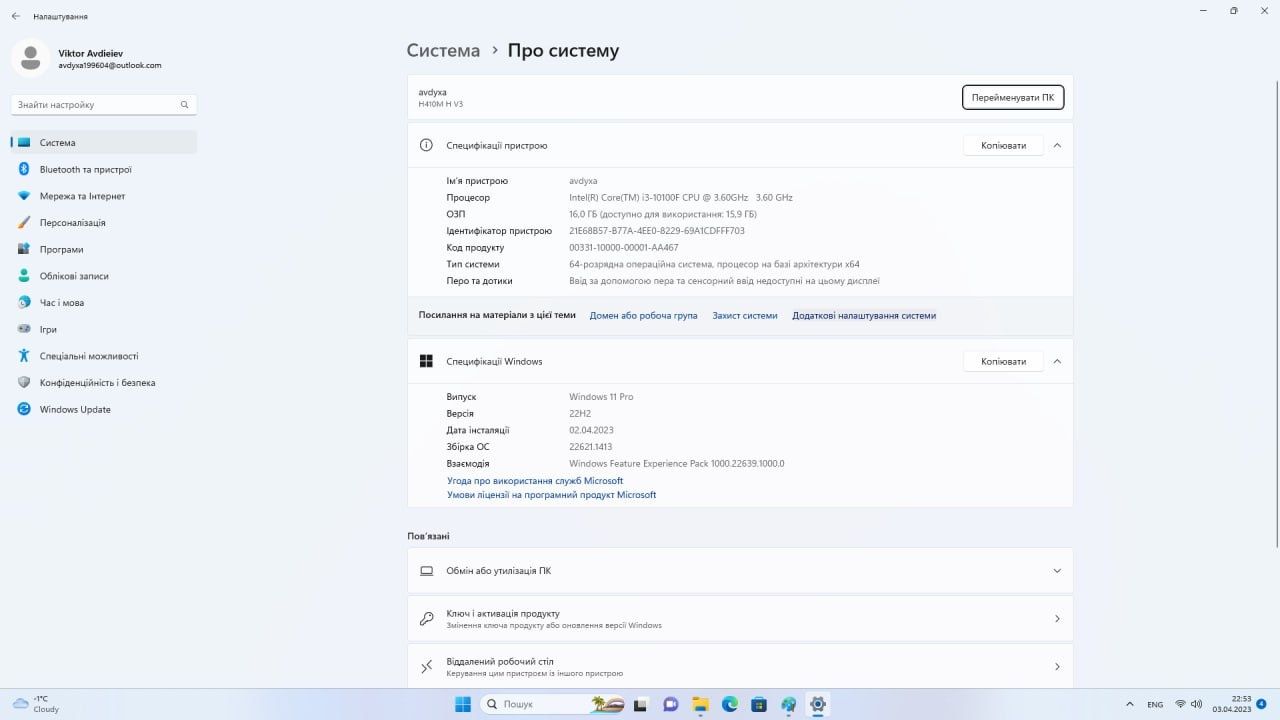This screenshot has width=1280, height=720.
Task: Click the Час і мова globe icon
Action: point(24,302)
